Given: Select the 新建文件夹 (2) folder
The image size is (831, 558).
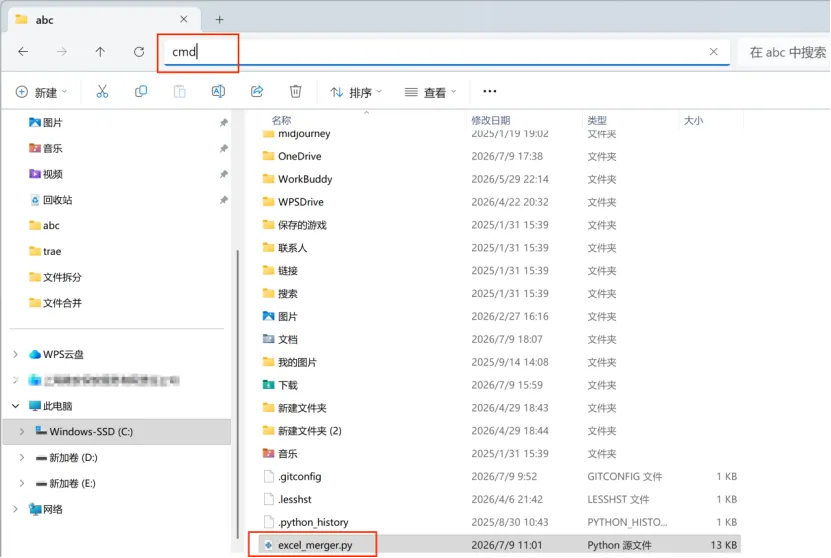Looking at the screenshot, I should pyautogui.click(x=302, y=430).
